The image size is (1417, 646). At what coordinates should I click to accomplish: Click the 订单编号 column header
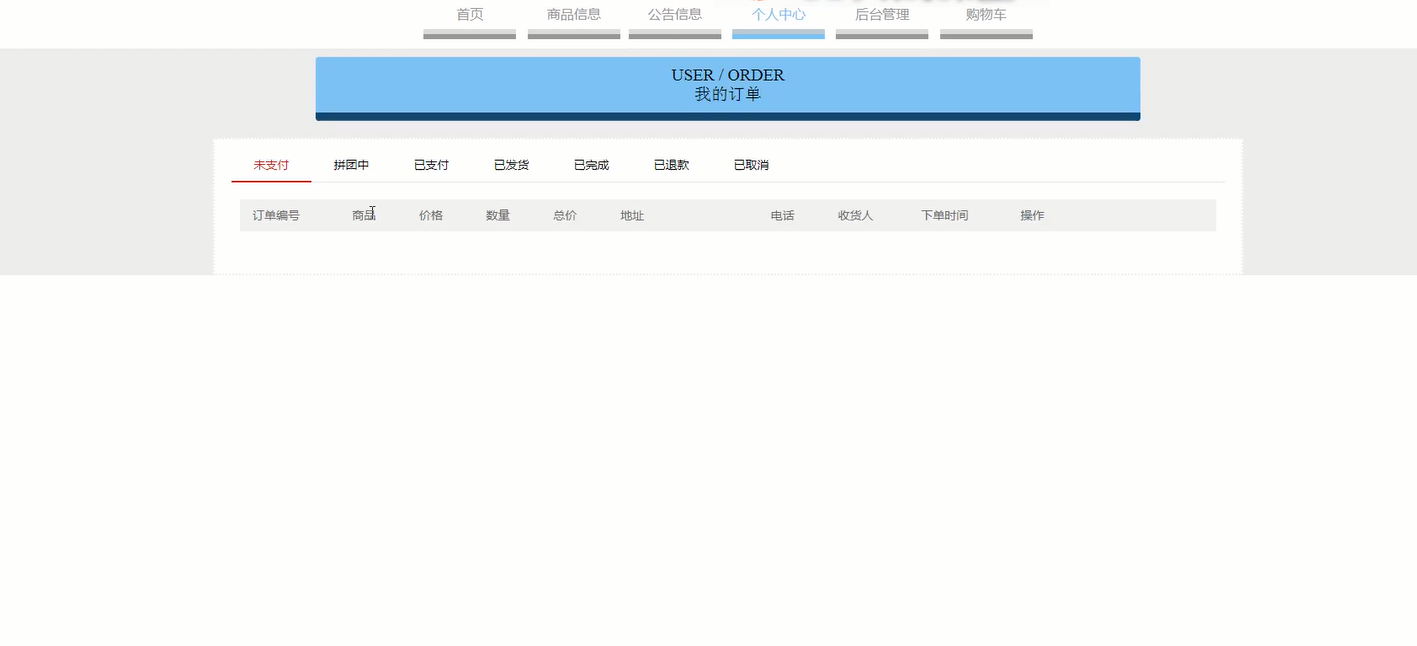point(276,215)
